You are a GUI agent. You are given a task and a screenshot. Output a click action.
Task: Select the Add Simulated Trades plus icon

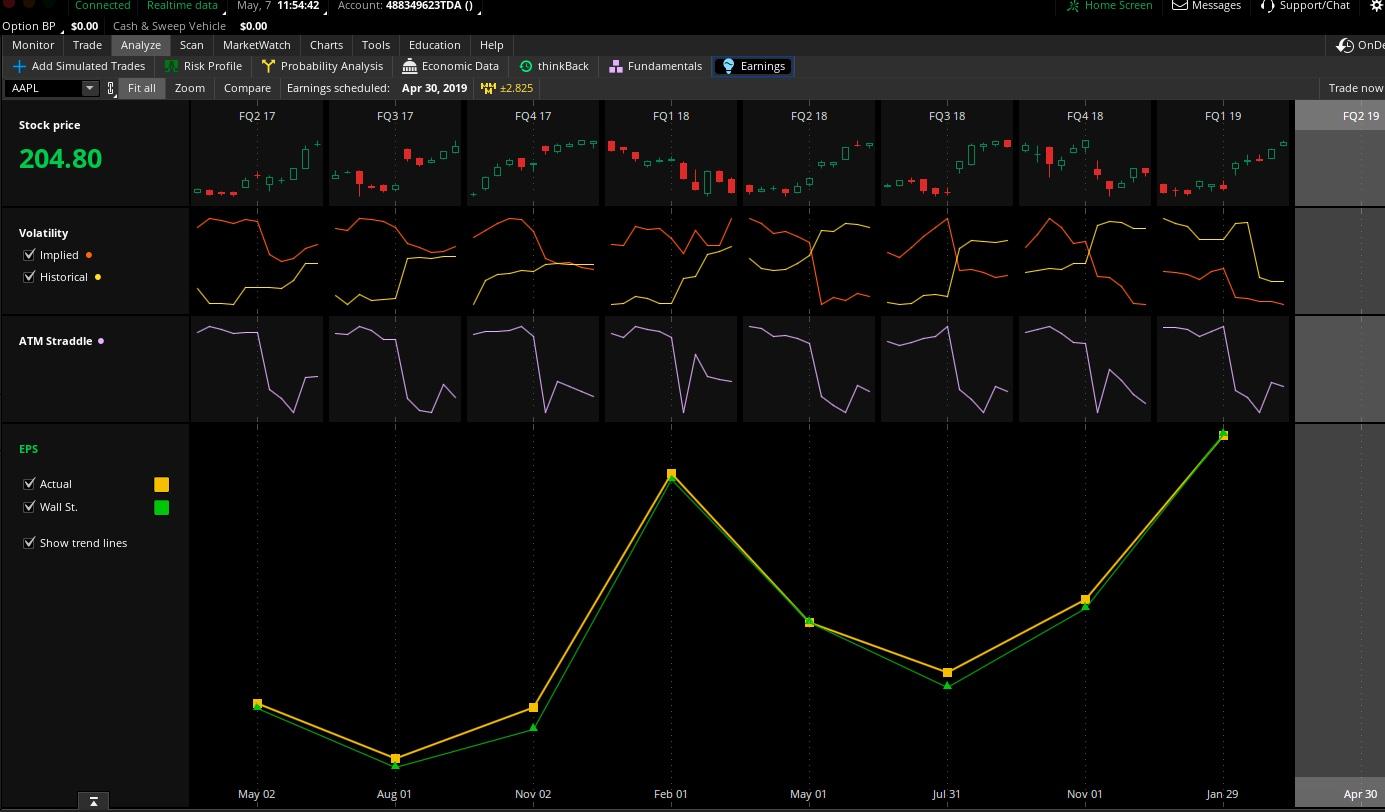click(19, 66)
